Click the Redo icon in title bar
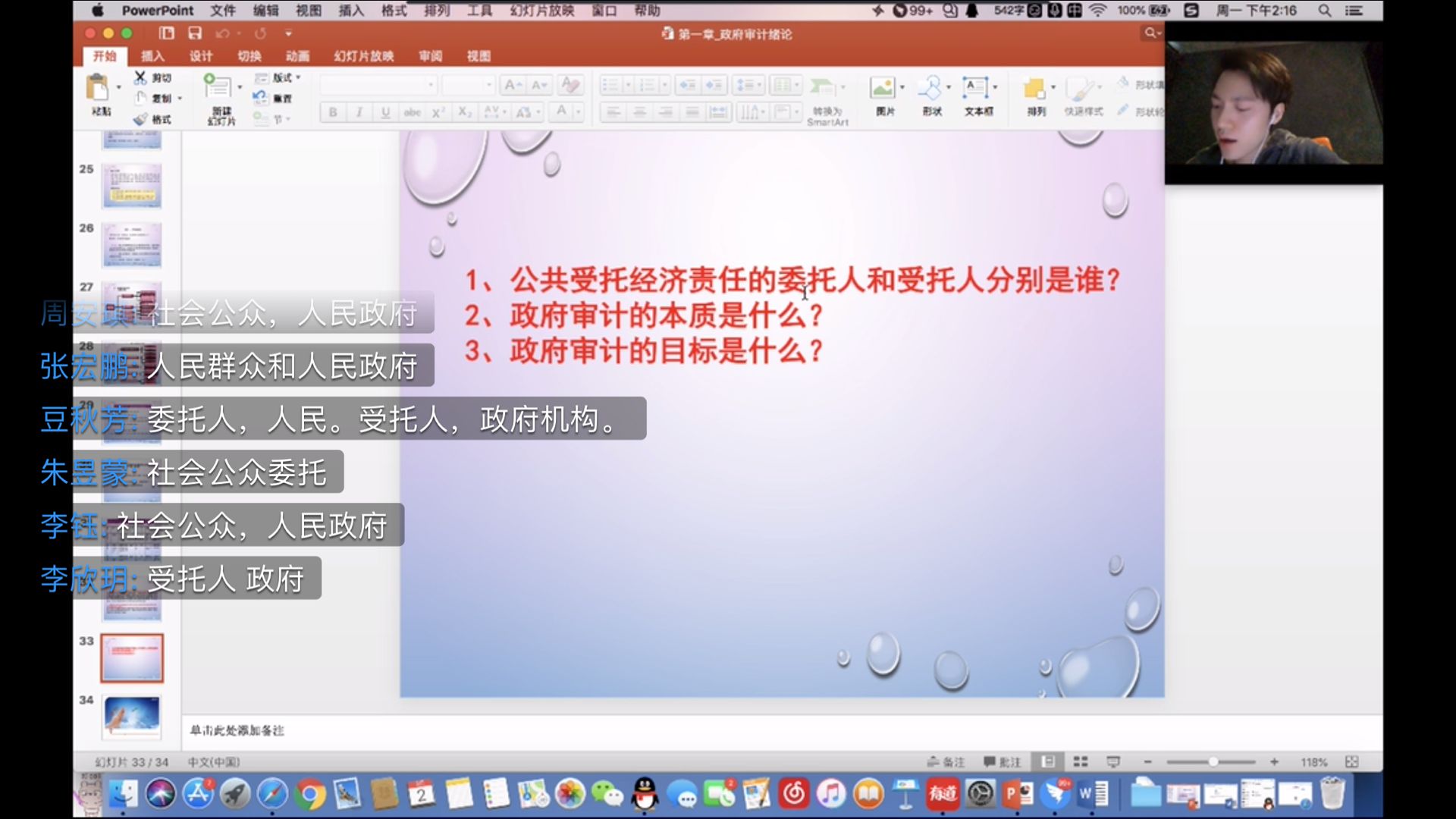 point(260,33)
